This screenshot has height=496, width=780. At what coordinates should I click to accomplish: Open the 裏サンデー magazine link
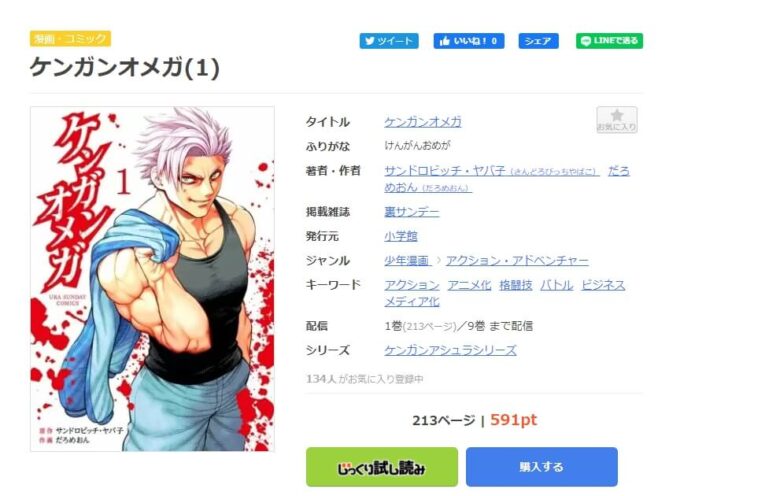click(x=411, y=212)
